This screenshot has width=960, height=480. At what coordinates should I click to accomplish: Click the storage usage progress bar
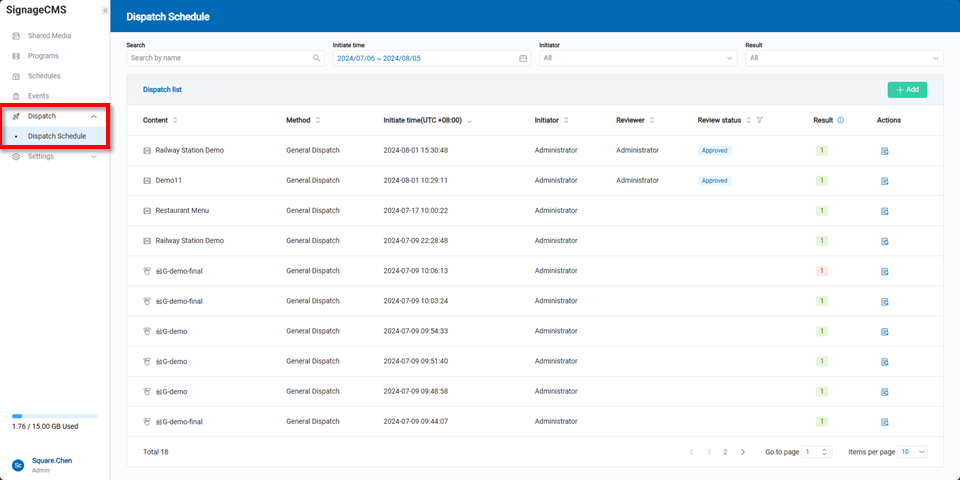coord(55,415)
